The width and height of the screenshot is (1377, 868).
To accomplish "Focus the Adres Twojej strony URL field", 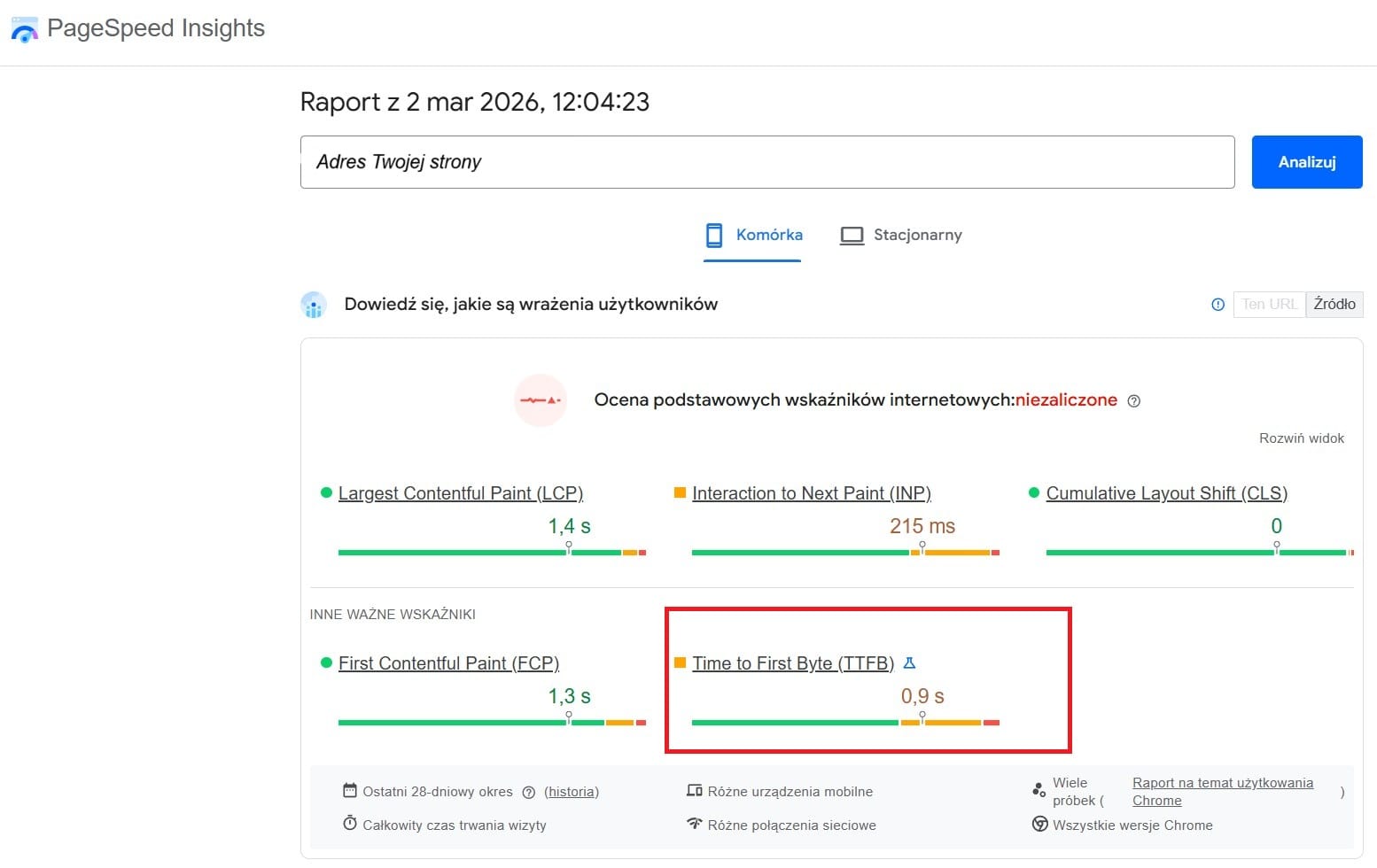I will pos(767,162).
